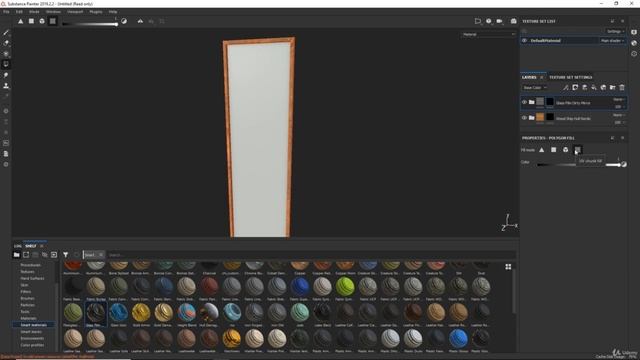The image size is (640, 360).
Task: Open Texture Set List Settings dropdown
Action: [615, 31]
